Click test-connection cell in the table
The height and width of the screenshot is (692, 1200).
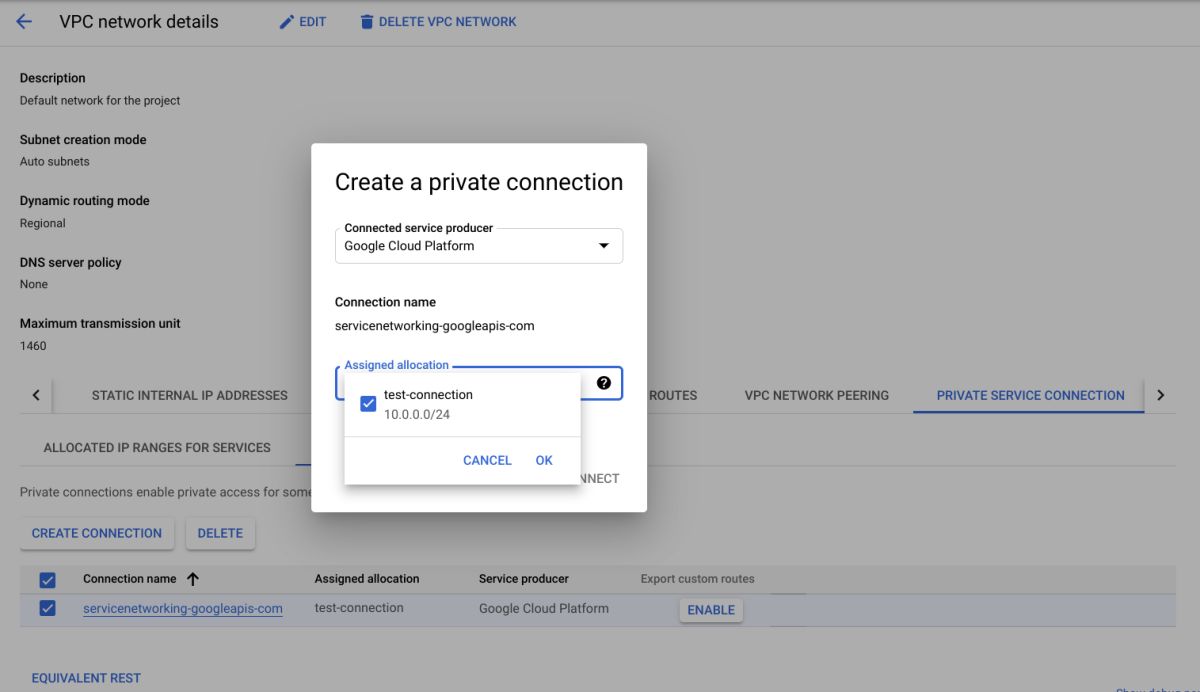click(x=359, y=607)
